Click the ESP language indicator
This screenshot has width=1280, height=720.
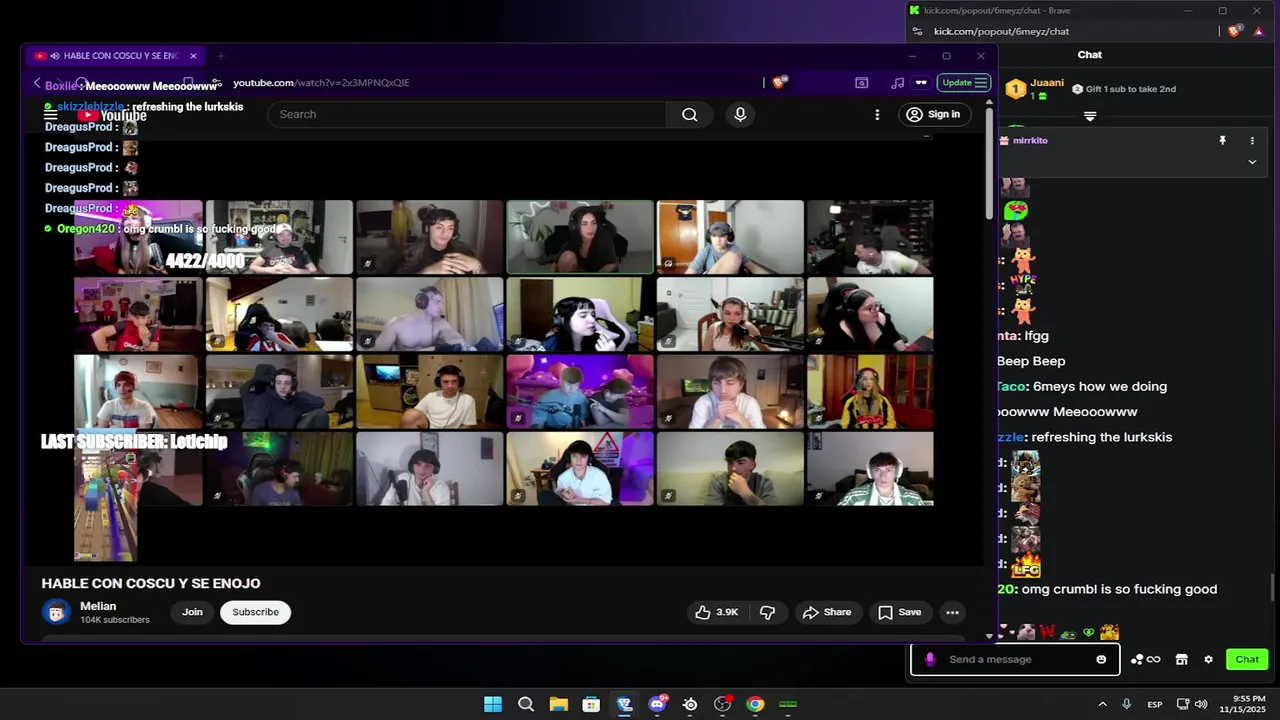[1155, 704]
